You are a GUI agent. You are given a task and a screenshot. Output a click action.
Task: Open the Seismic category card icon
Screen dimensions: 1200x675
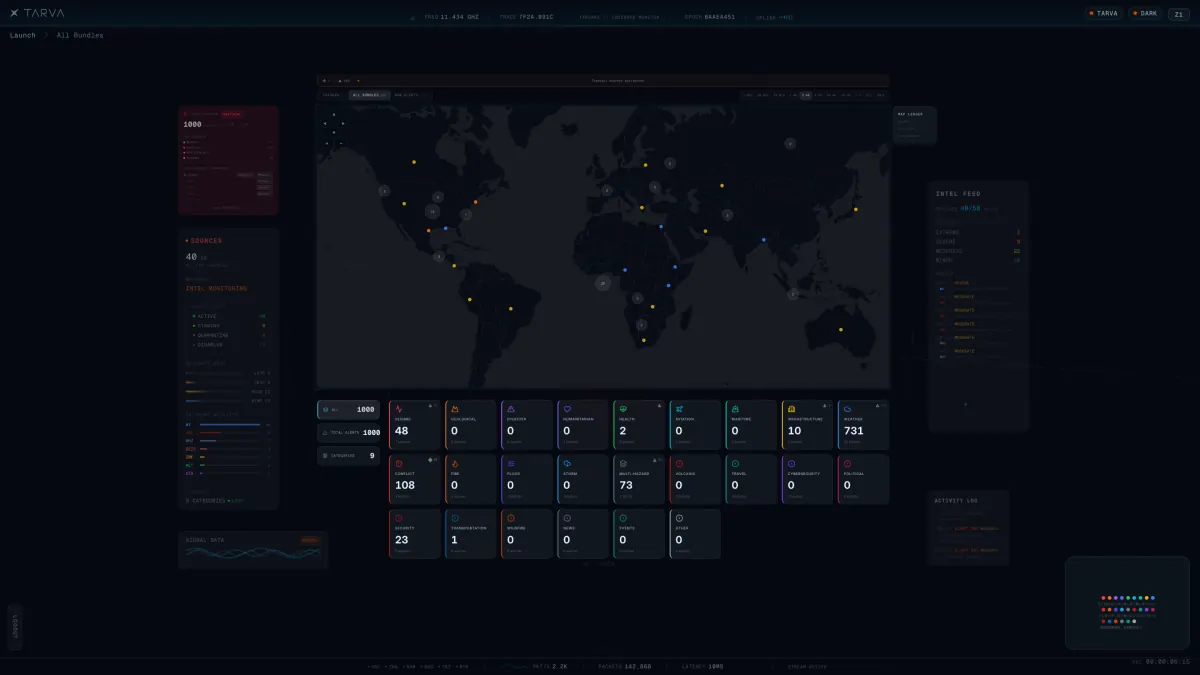(x=399, y=409)
